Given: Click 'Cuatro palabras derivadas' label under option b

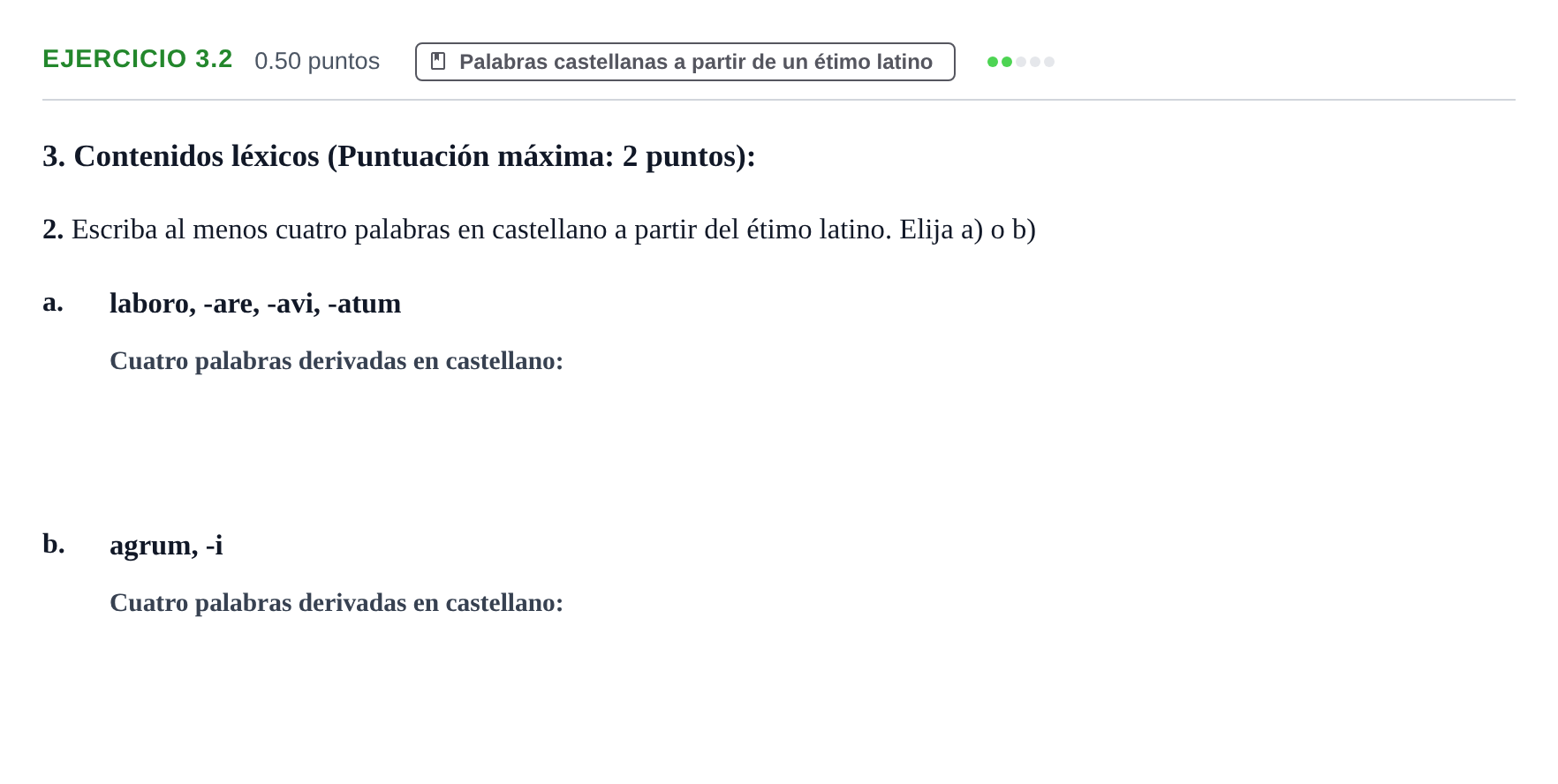Looking at the screenshot, I should point(337,603).
